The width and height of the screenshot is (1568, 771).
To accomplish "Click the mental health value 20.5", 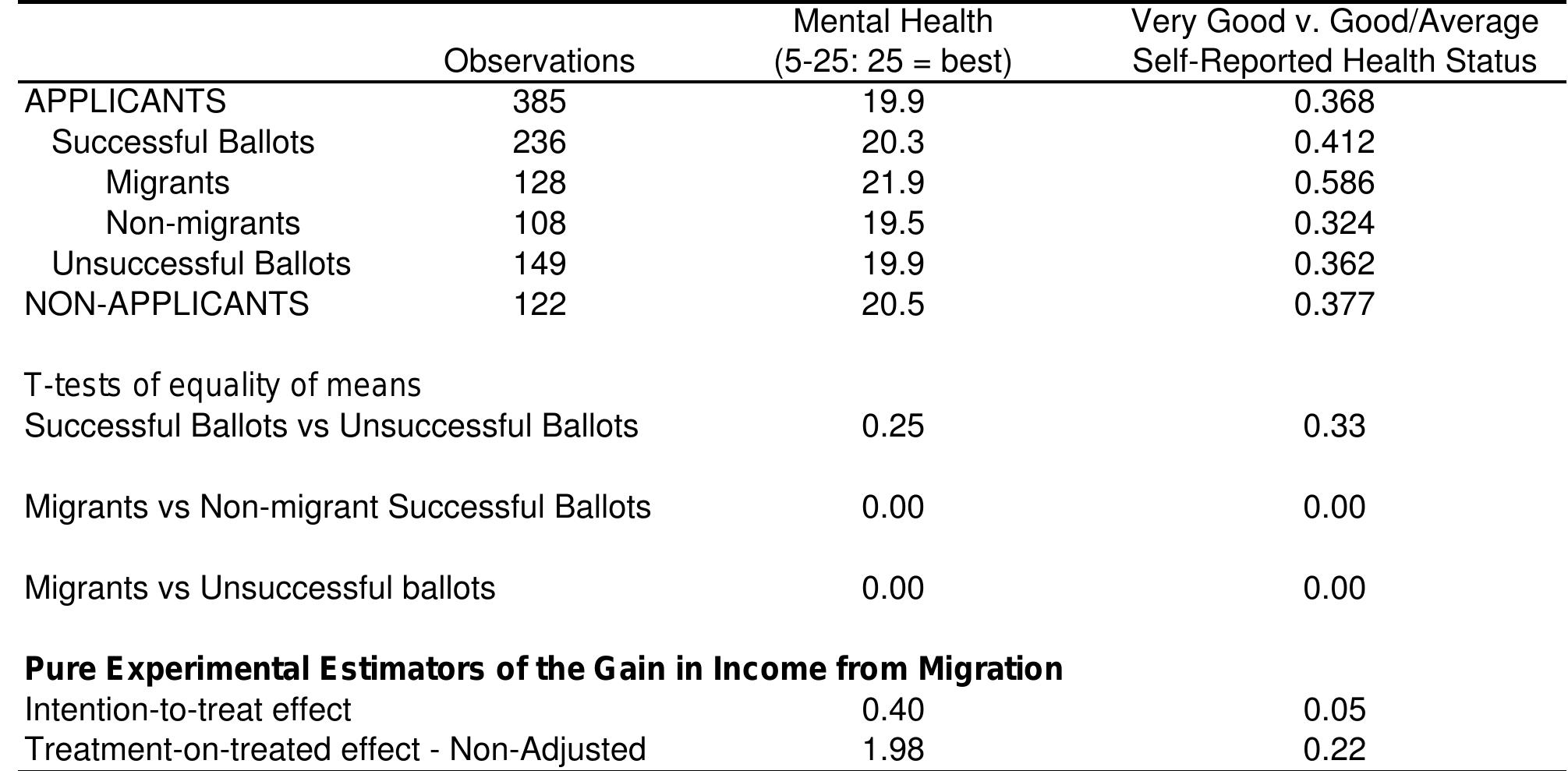I will [892, 303].
